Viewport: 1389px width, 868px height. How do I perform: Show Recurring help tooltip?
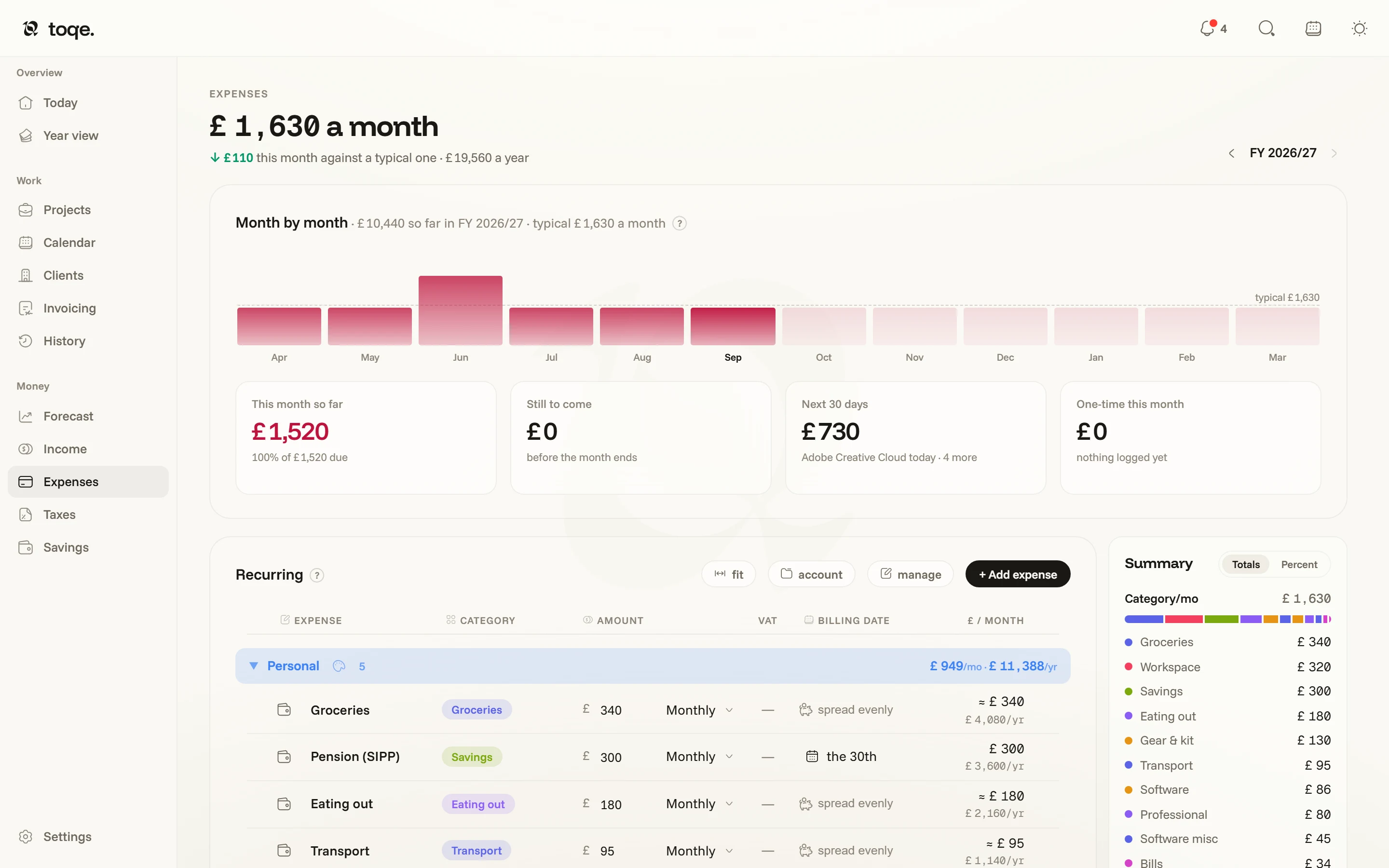317,575
